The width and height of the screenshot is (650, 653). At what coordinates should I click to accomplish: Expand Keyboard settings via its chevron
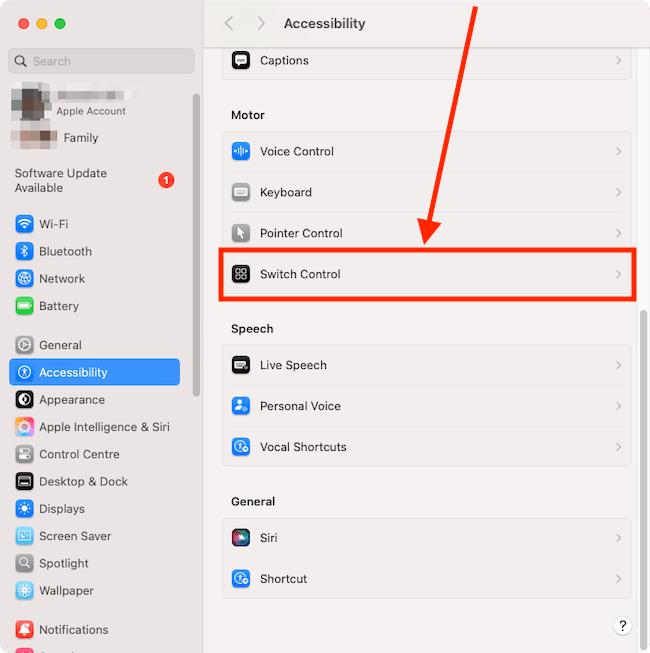pos(618,192)
